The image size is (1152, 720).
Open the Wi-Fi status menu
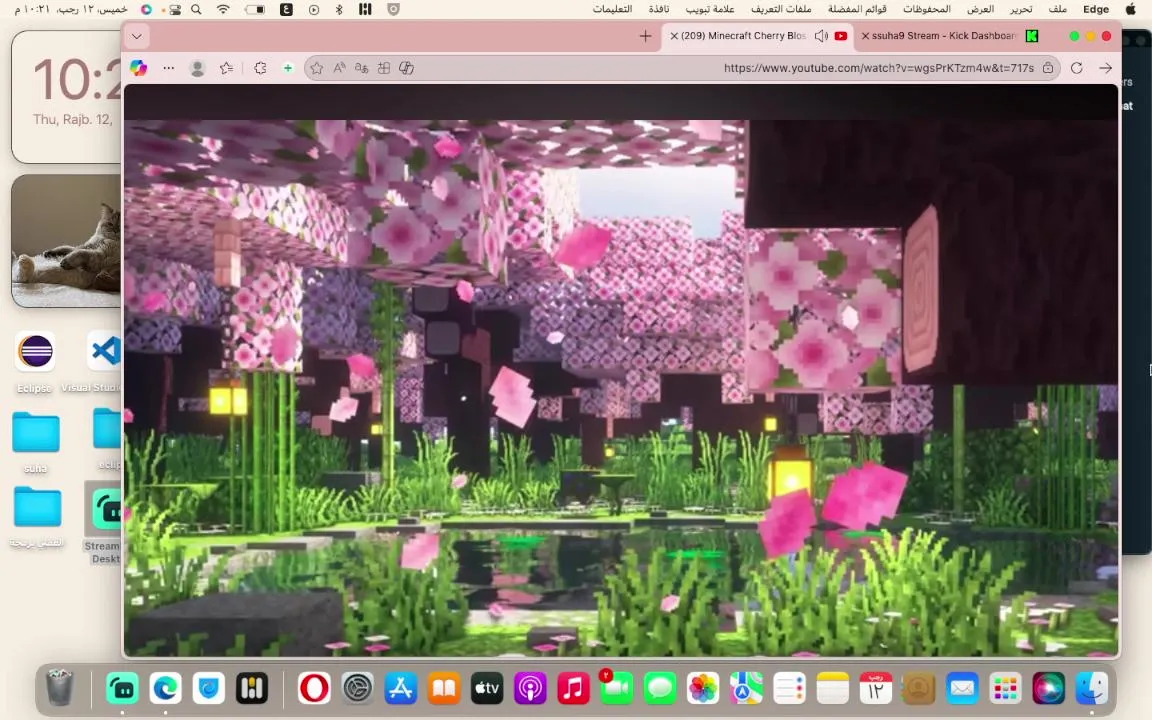223,10
